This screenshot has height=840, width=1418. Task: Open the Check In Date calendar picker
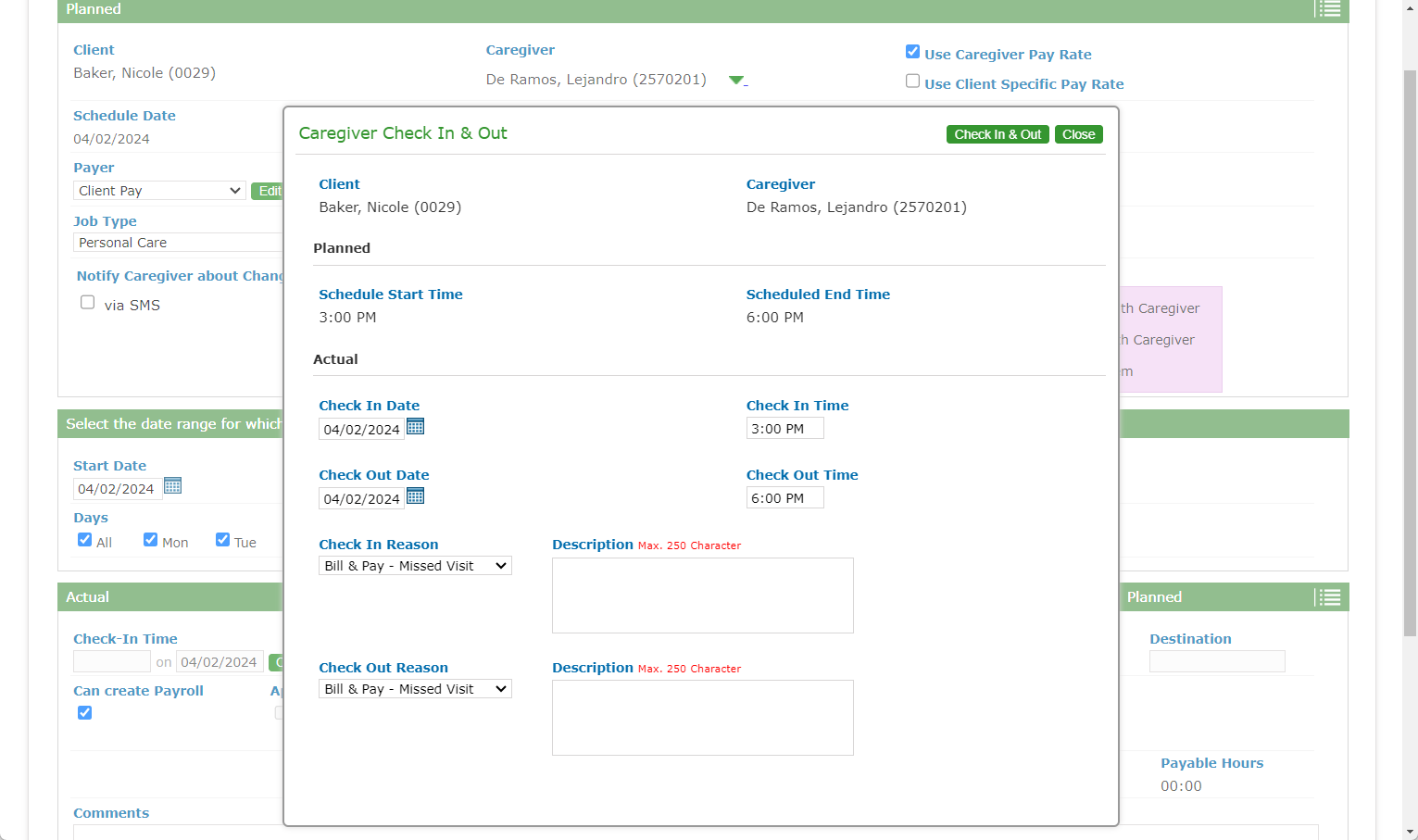tap(416, 427)
